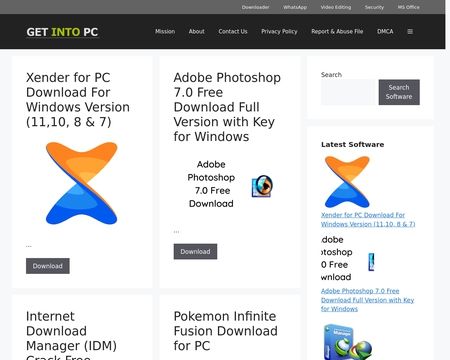
Task: Click the large Xender logo image
Action: (x=82, y=183)
